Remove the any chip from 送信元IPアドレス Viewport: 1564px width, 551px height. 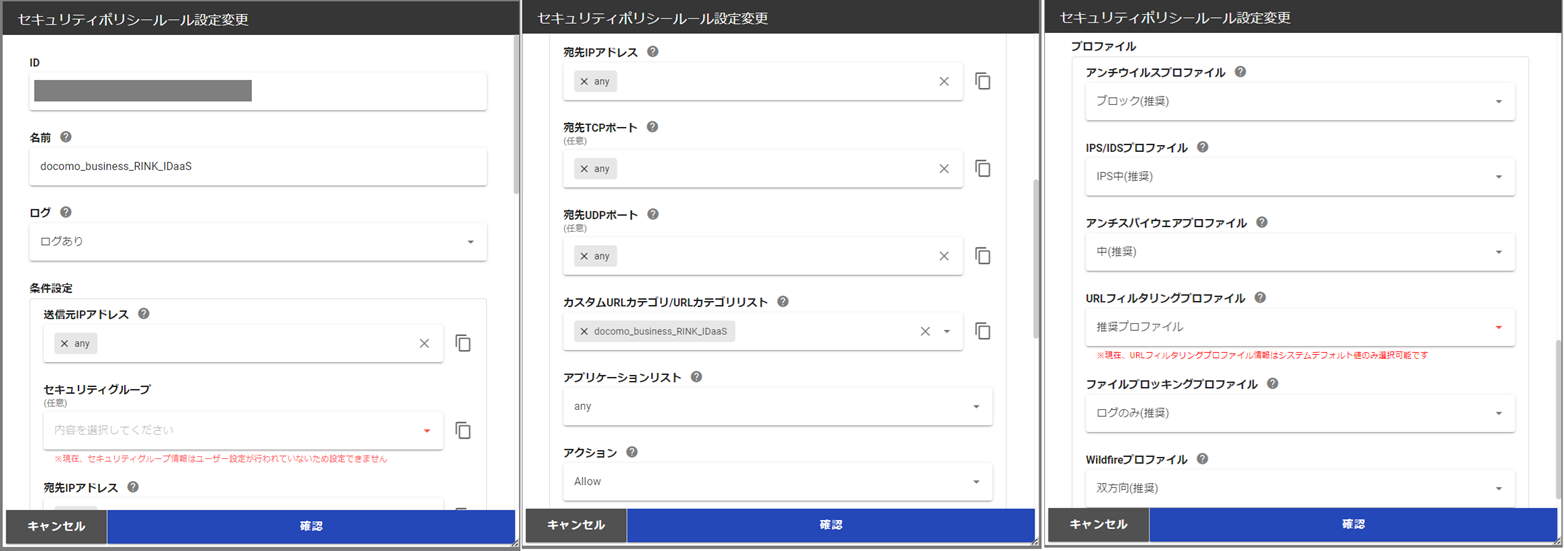[64, 343]
